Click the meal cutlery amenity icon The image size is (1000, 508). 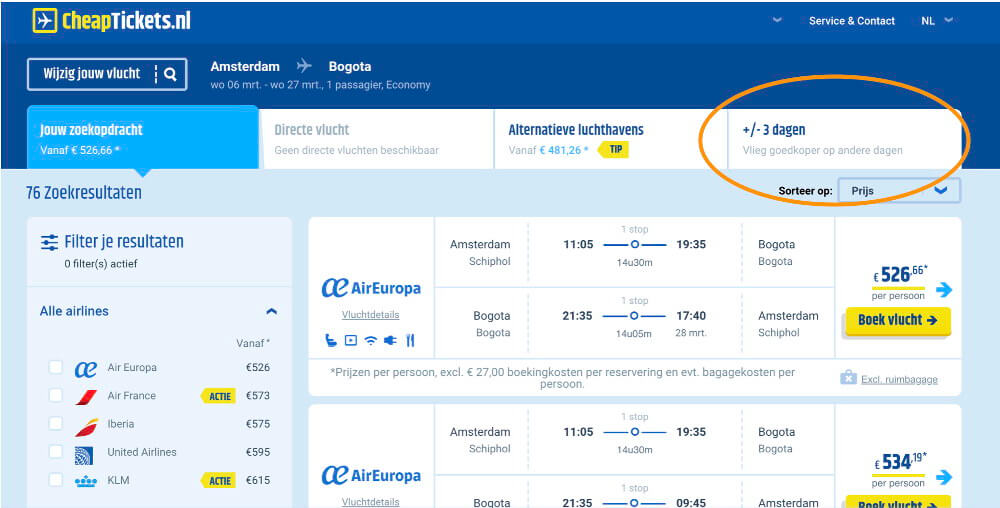coord(410,340)
